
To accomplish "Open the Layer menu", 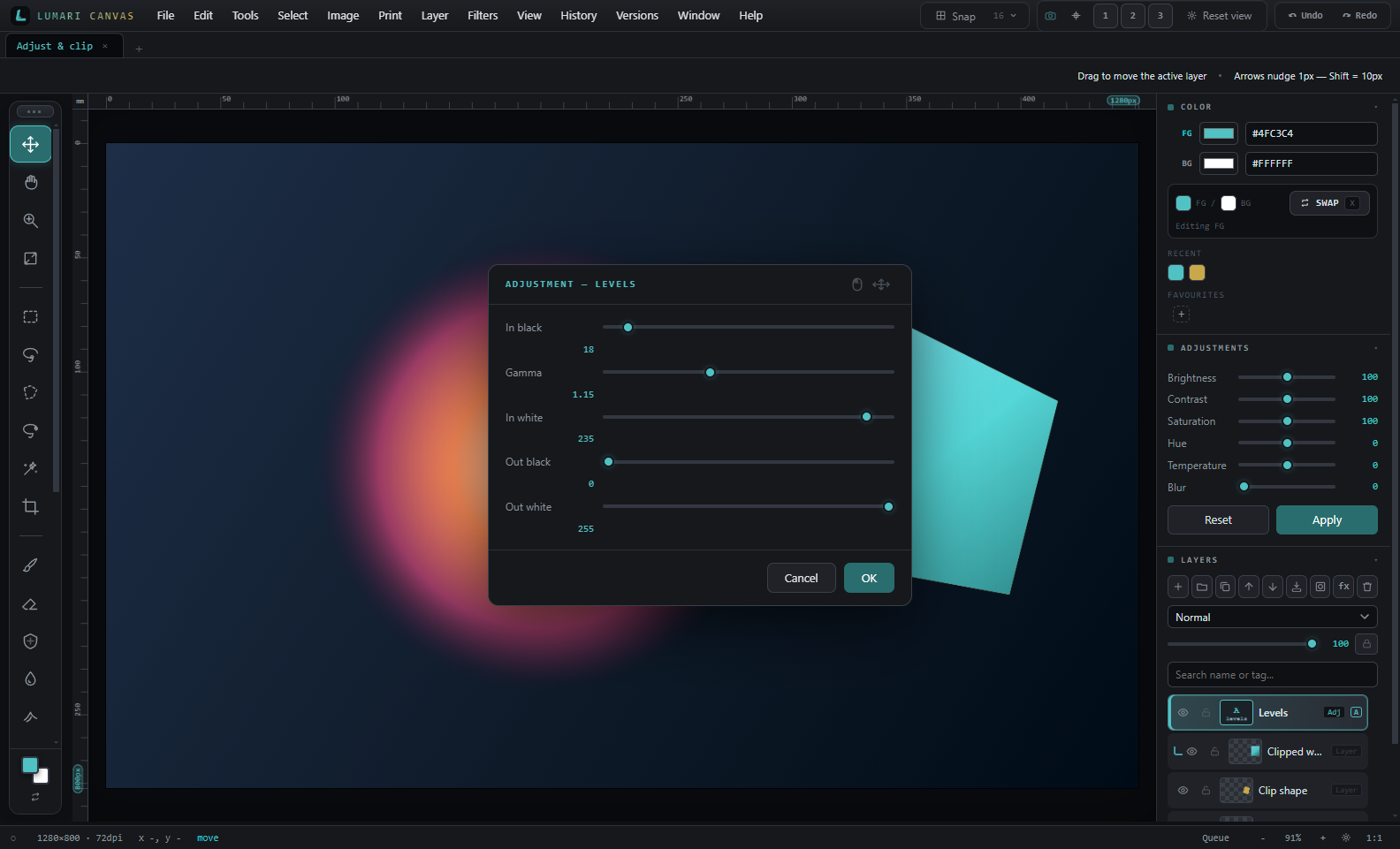I will tap(435, 16).
